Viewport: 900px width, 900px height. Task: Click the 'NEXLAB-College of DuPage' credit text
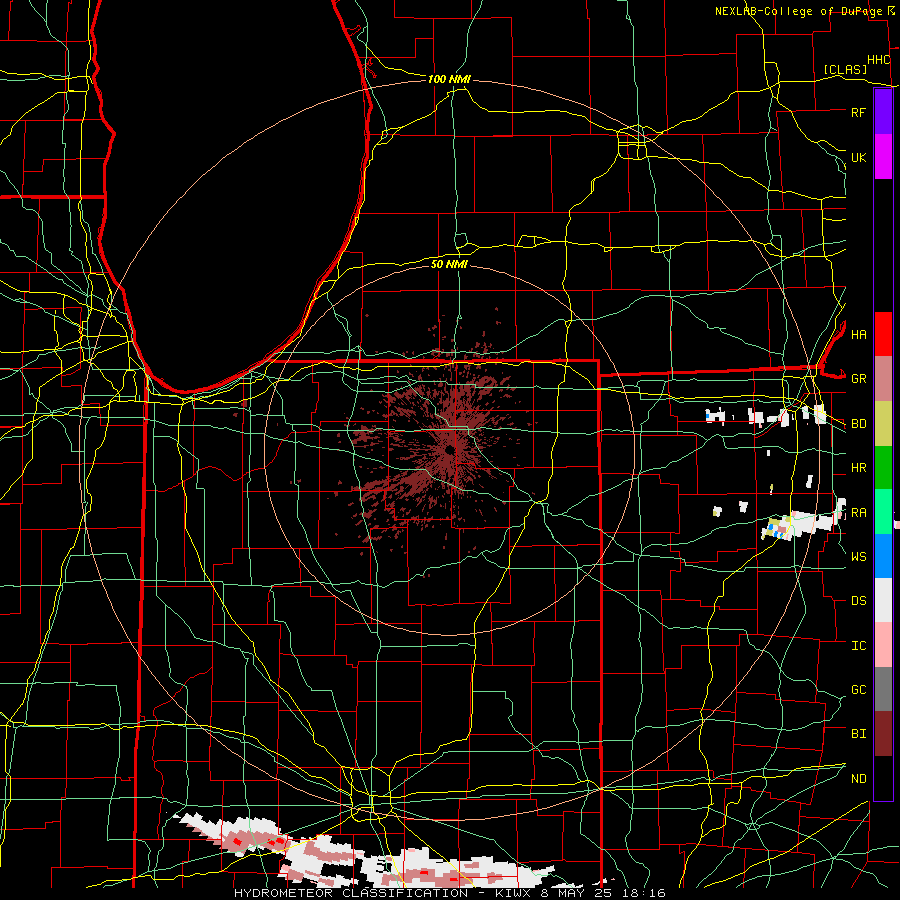pyautogui.click(x=798, y=11)
